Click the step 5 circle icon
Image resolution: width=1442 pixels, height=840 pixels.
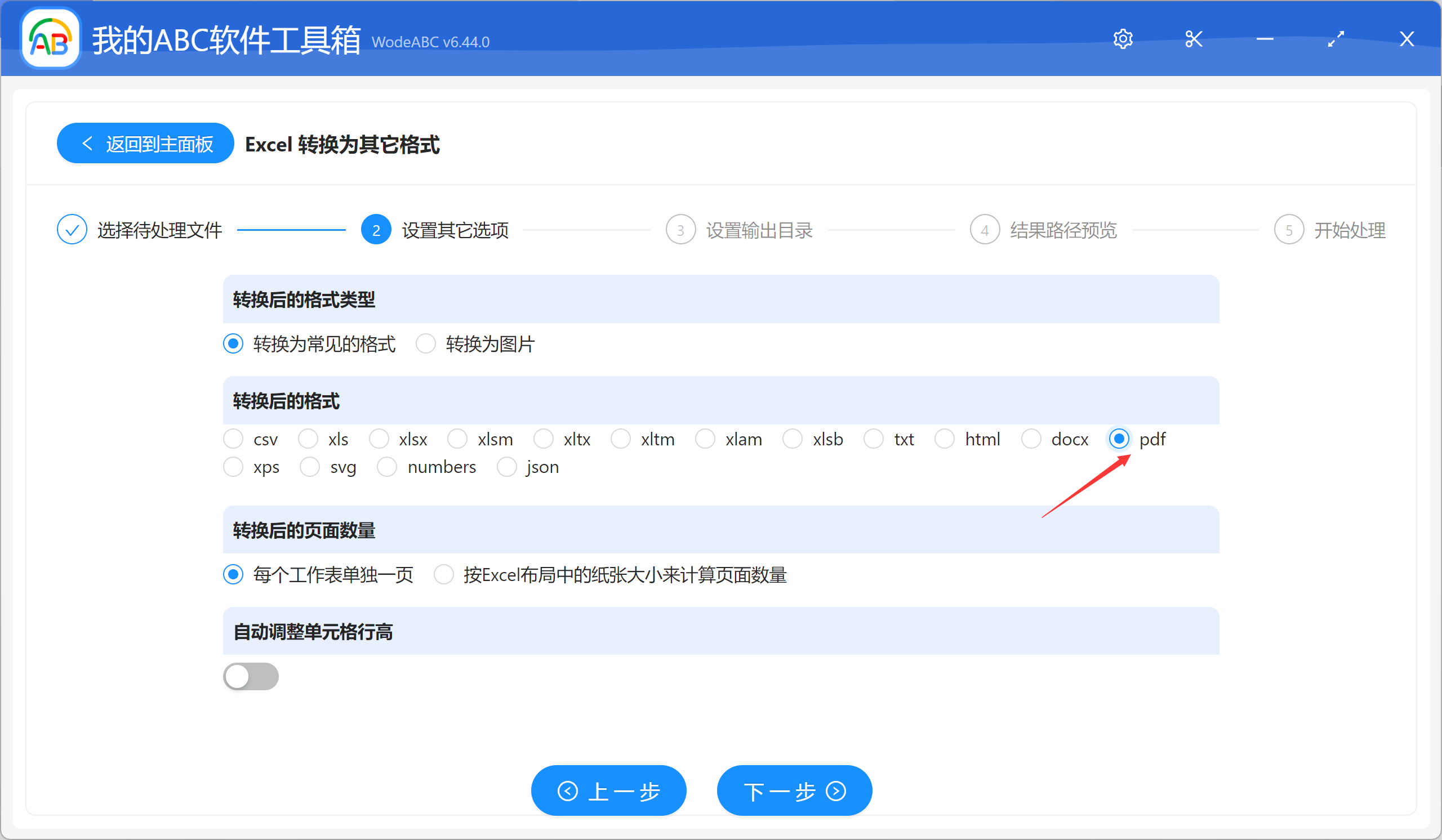point(1289,229)
